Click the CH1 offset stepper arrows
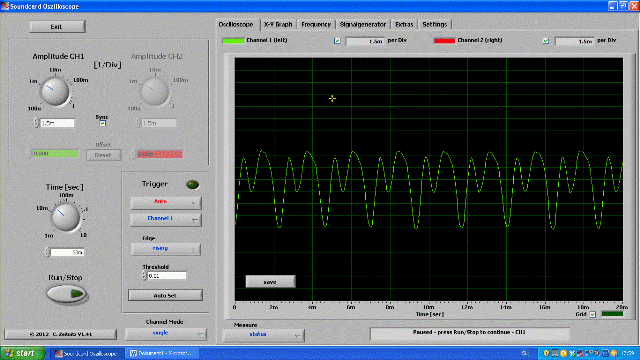 [29, 154]
